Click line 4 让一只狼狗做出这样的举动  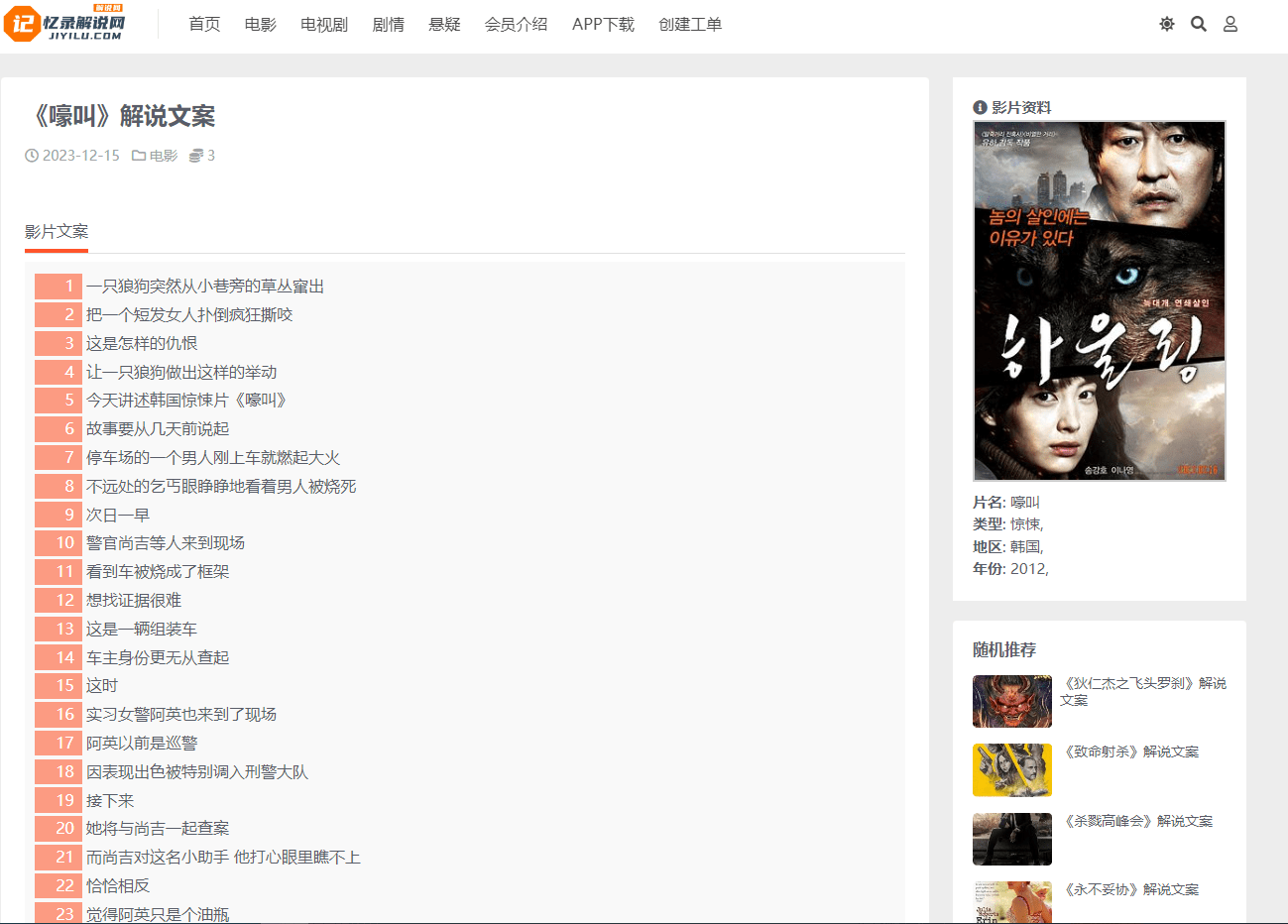pyautogui.click(x=181, y=373)
